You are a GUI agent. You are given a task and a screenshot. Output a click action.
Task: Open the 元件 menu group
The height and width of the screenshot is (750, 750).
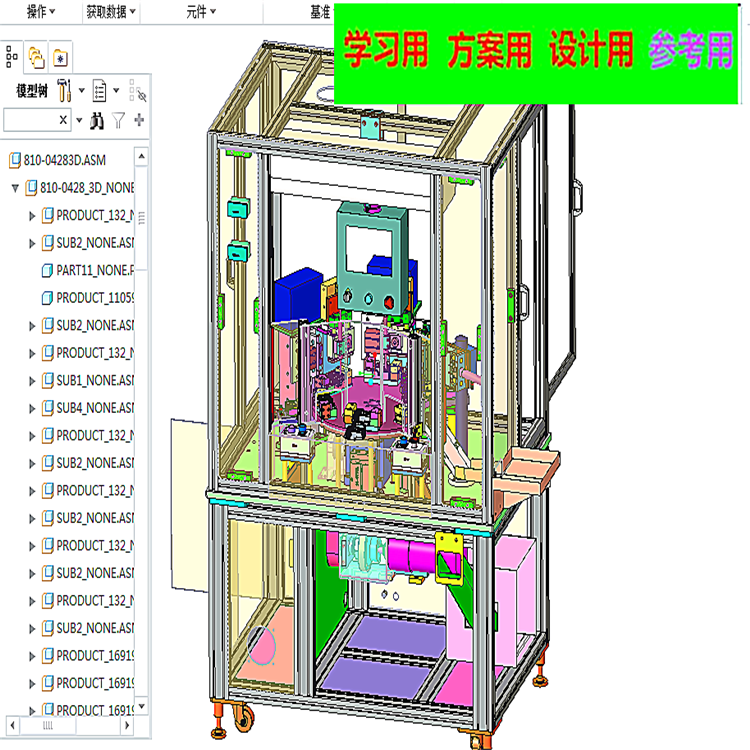pyautogui.click(x=201, y=11)
